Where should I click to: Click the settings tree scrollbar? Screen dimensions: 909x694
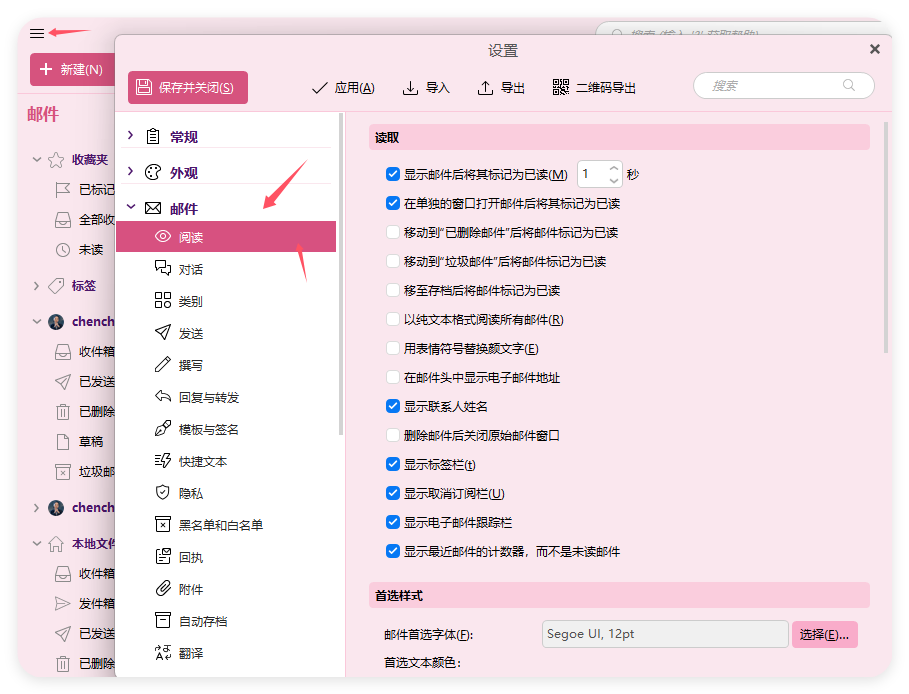(341, 274)
